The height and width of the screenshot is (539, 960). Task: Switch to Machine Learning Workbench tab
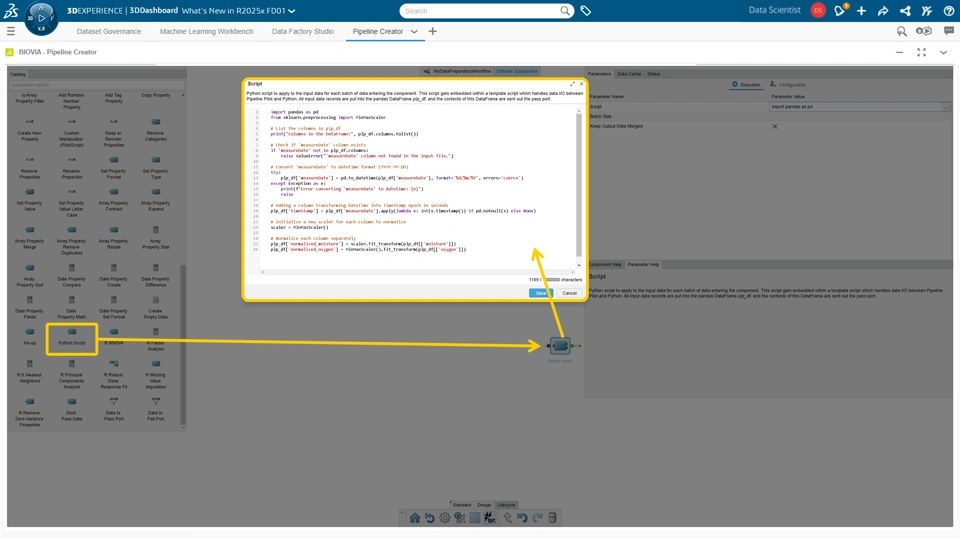[x=206, y=31]
